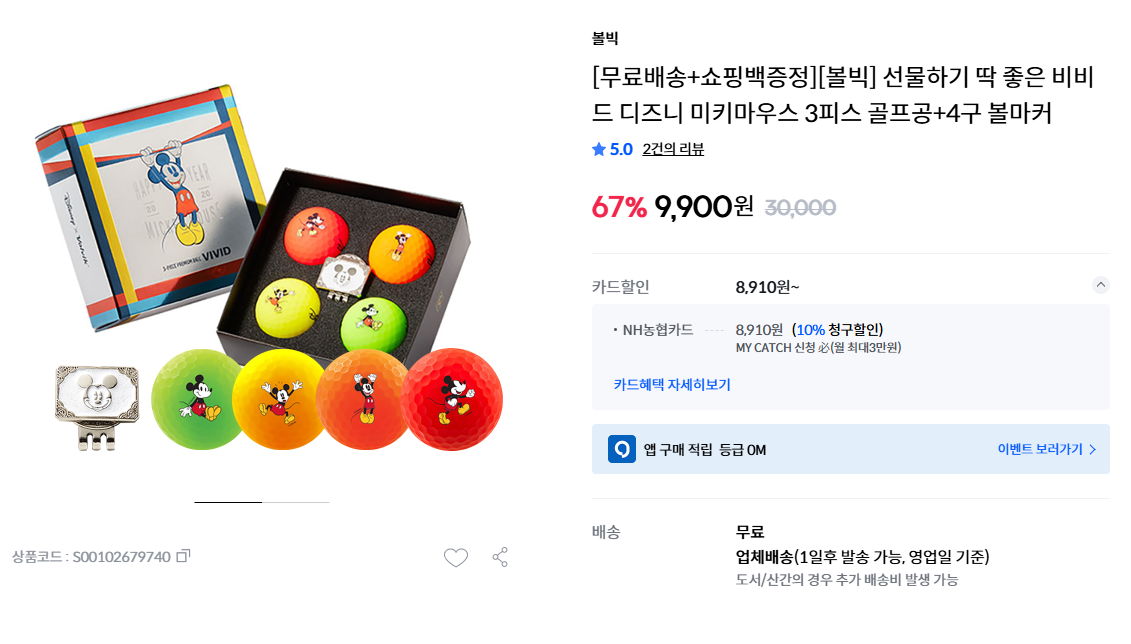
Task: Select the second image slide indicator
Action: 296,502
